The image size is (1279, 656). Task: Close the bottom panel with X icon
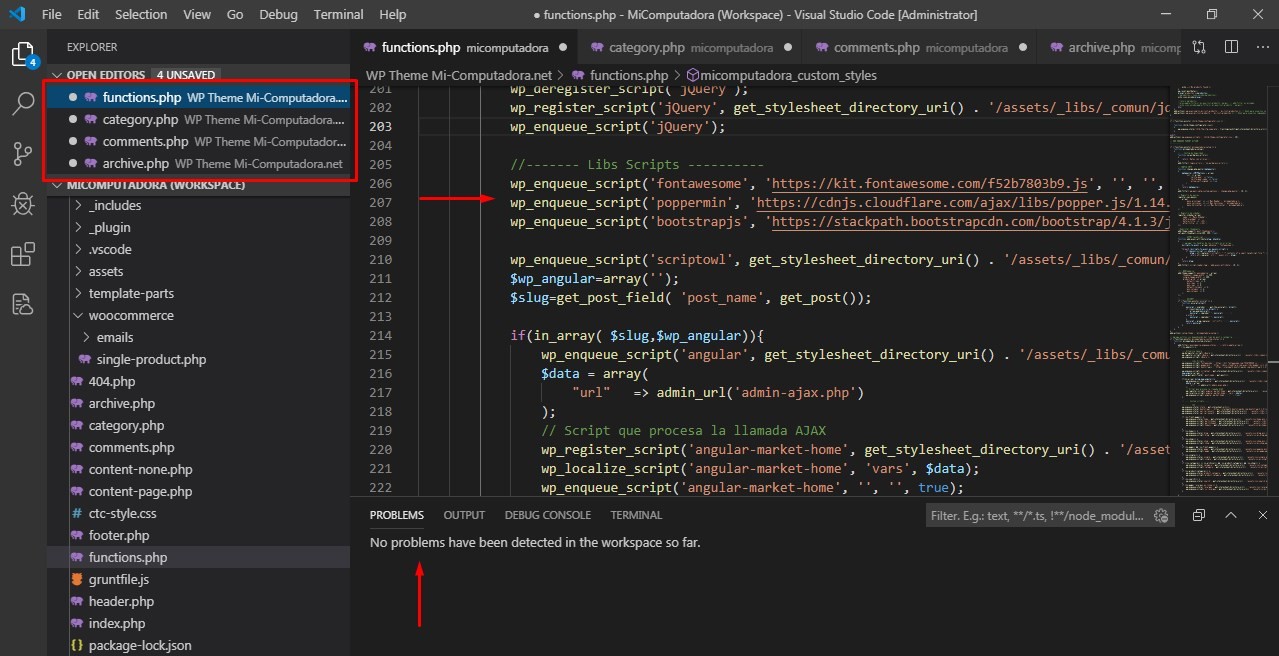(x=1262, y=515)
